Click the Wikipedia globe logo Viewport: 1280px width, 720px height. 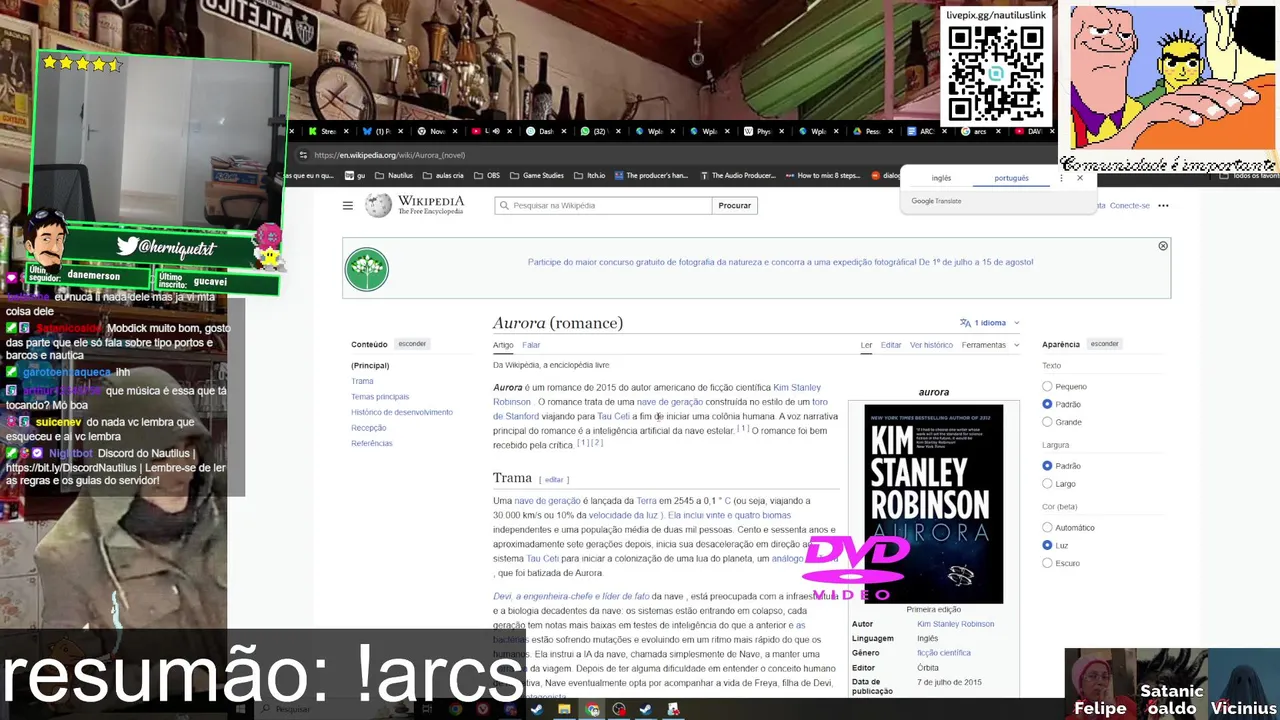(x=378, y=205)
